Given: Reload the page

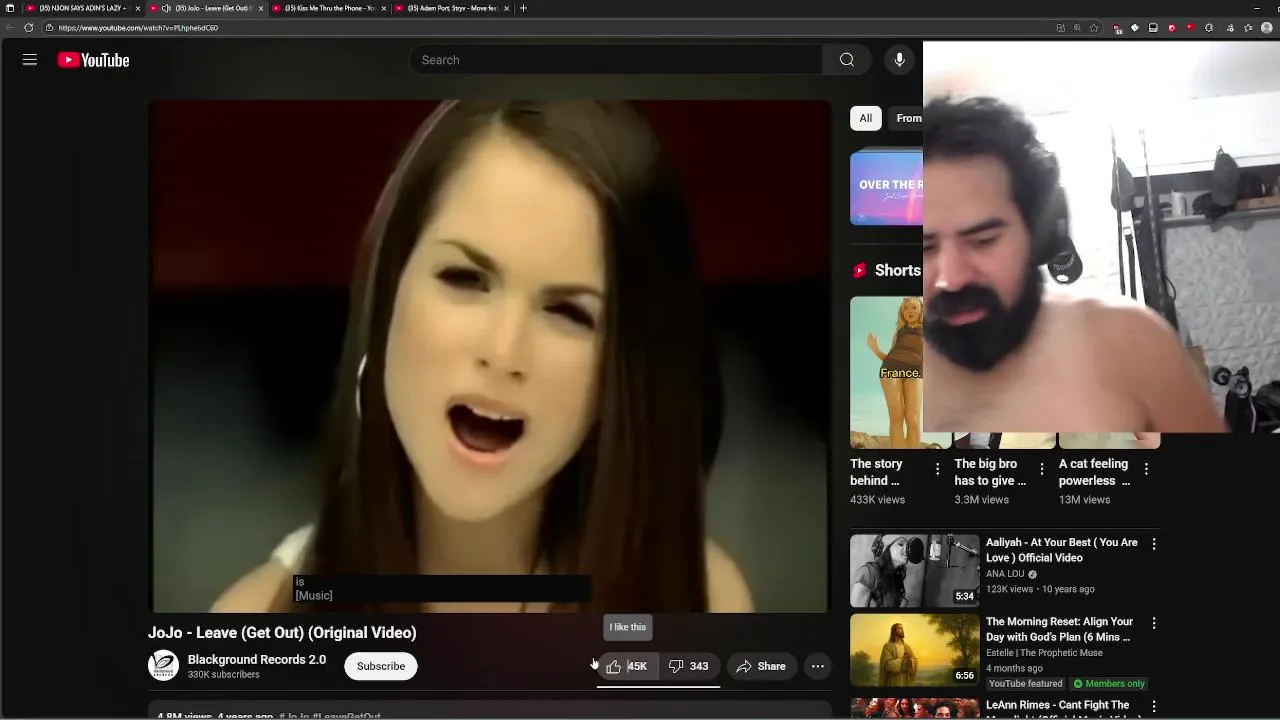Looking at the screenshot, I should click(x=28, y=28).
